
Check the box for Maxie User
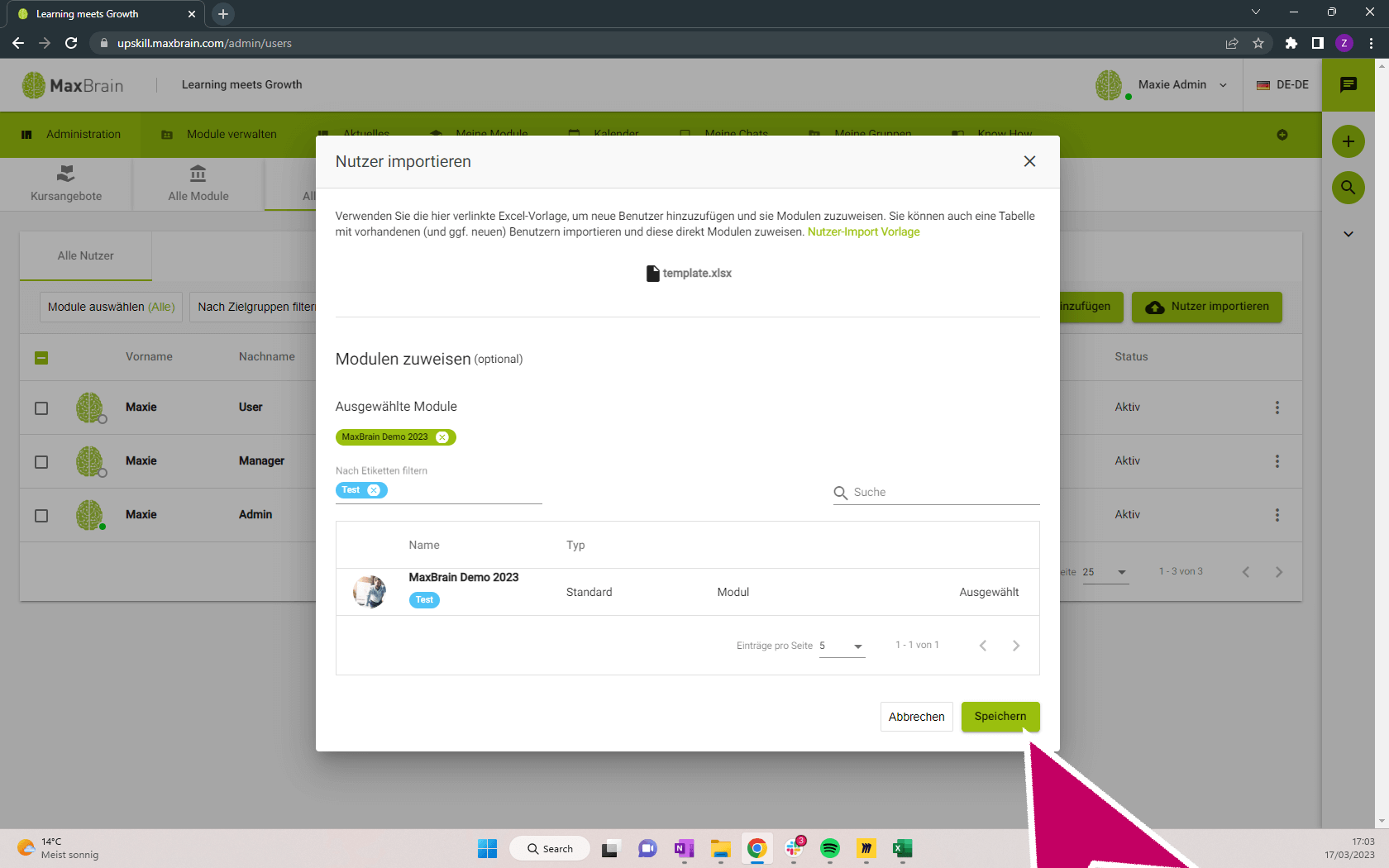tap(41, 408)
